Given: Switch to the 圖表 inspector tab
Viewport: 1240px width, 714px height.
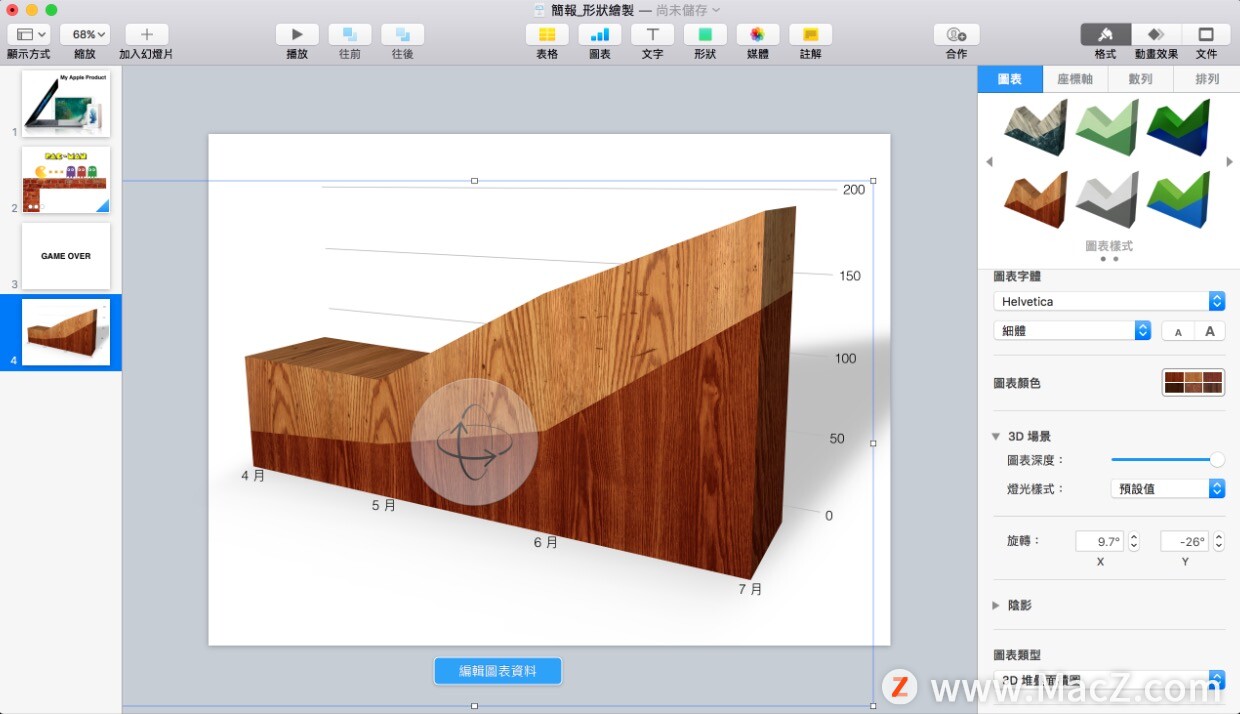Looking at the screenshot, I should click(x=1011, y=79).
